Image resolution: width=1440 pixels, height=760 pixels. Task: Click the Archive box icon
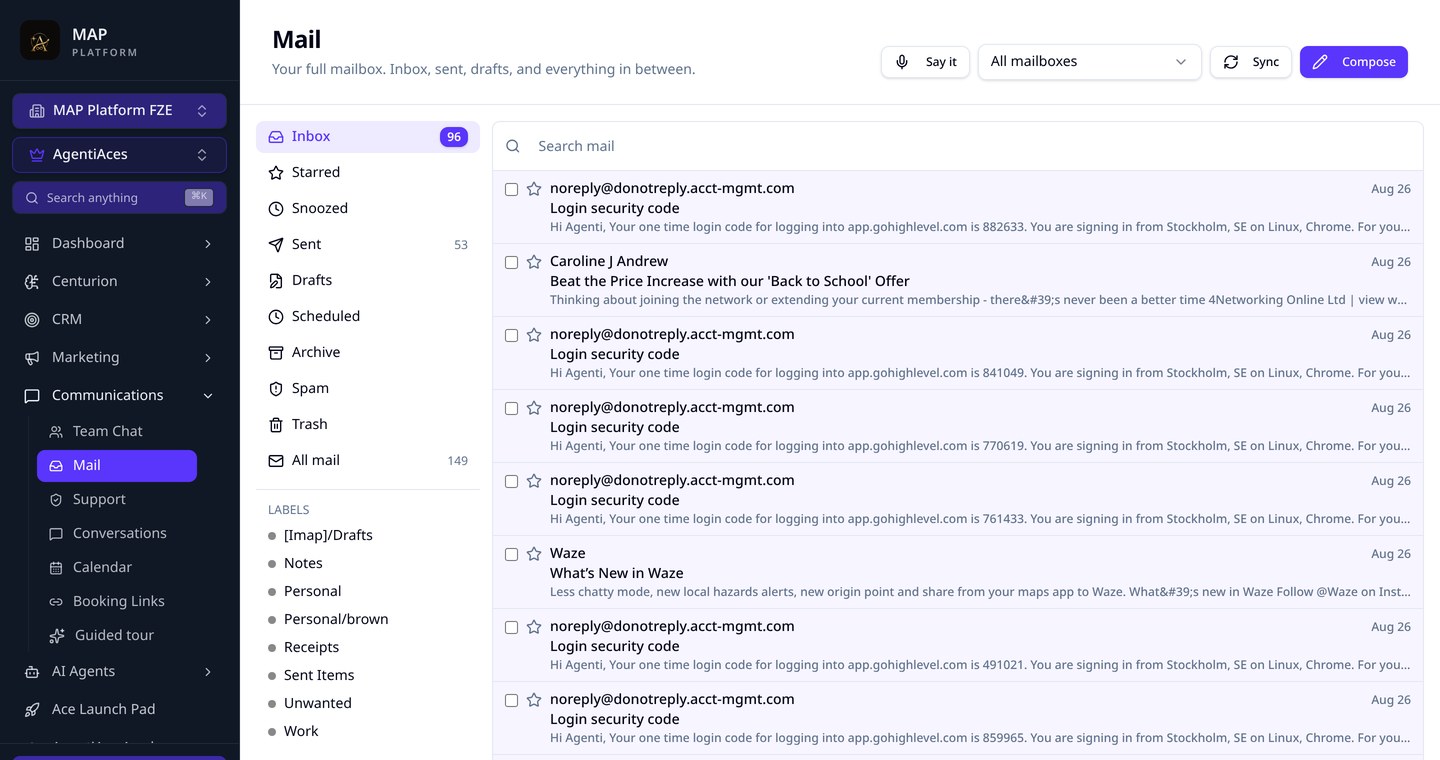tap(276, 353)
